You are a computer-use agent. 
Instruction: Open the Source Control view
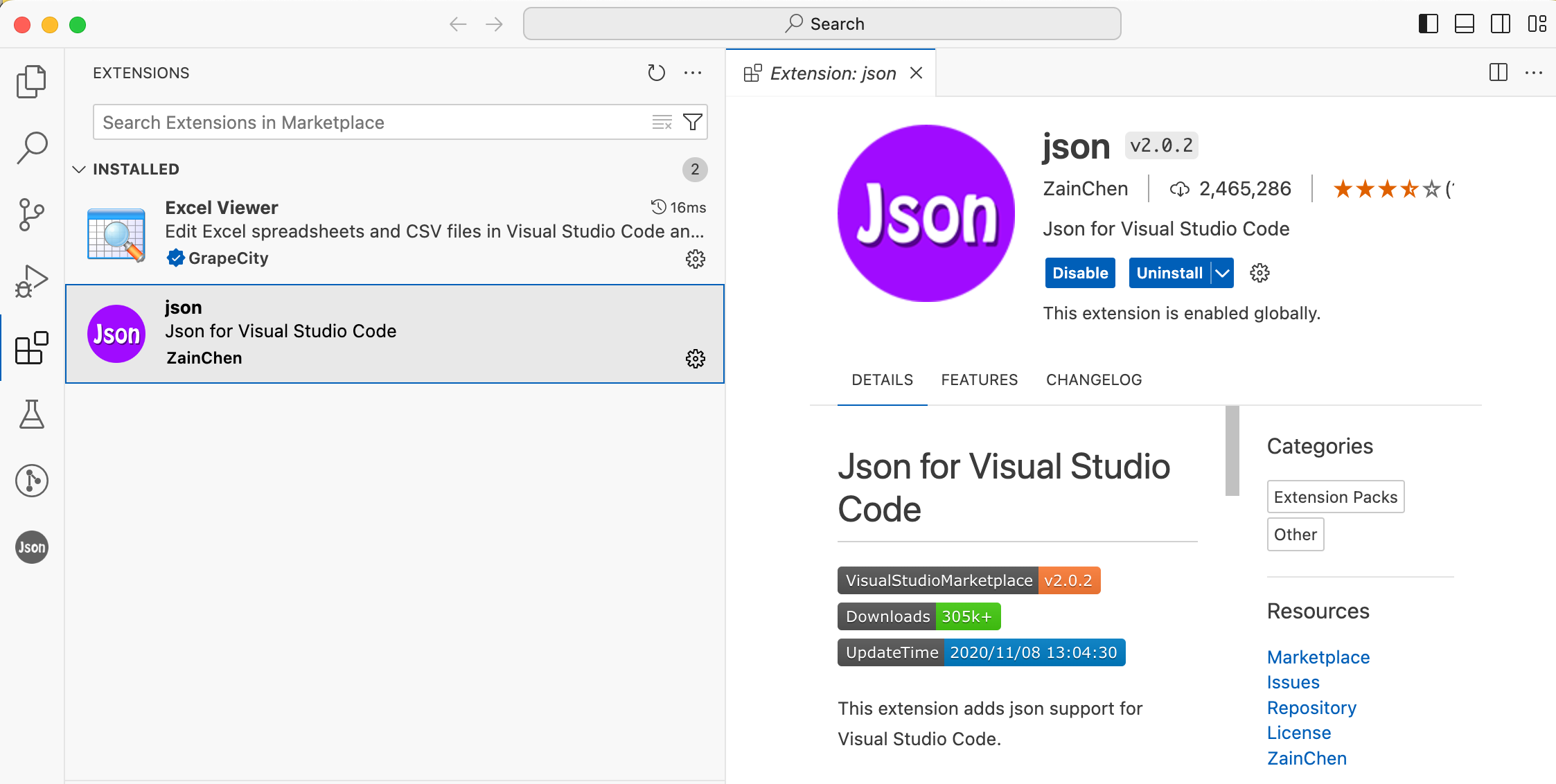(30, 214)
